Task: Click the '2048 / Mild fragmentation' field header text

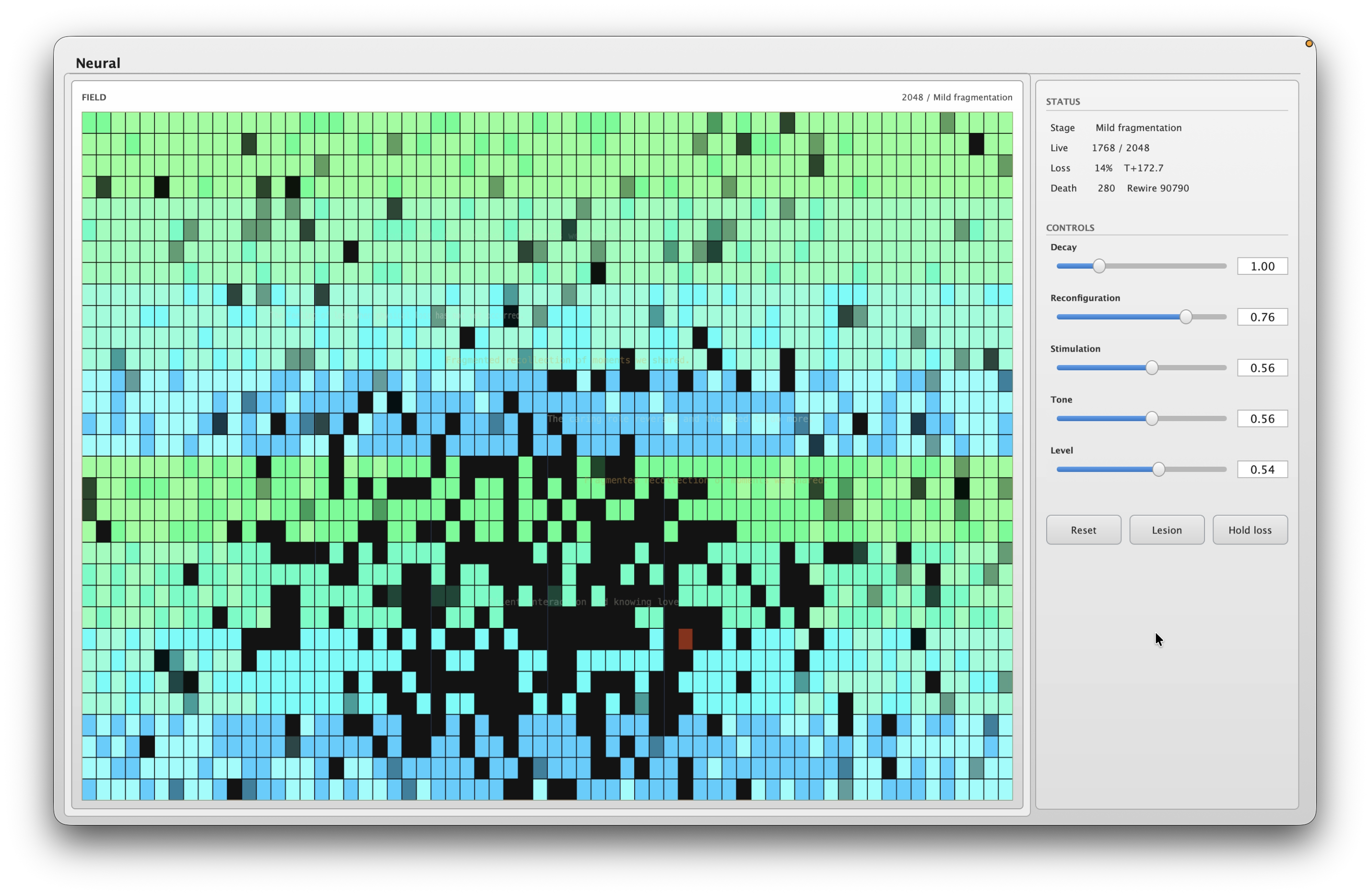Action: pos(956,97)
